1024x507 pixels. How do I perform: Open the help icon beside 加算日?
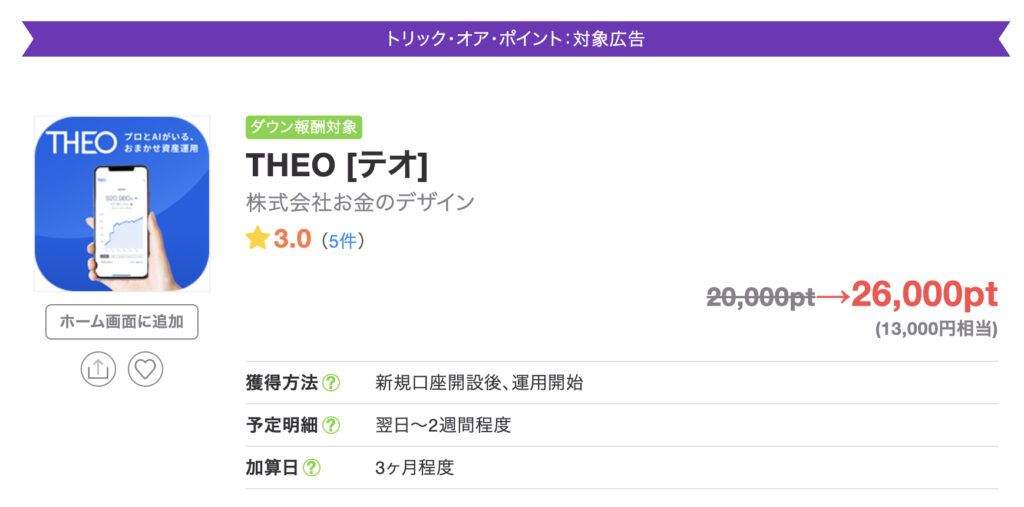pyautogui.click(x=312, y=467)
